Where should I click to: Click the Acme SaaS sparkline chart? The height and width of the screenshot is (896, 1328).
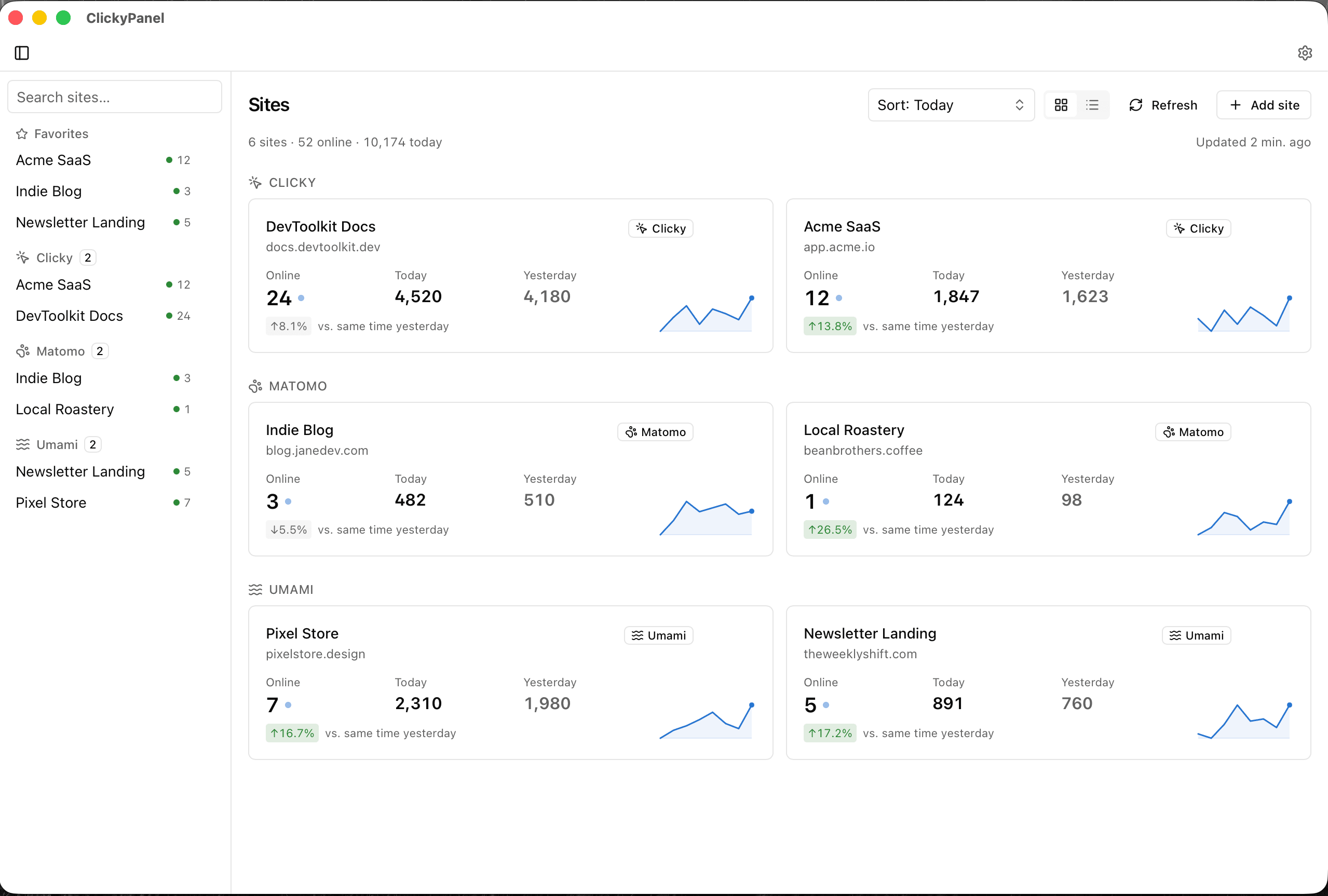click(1244, 314)
